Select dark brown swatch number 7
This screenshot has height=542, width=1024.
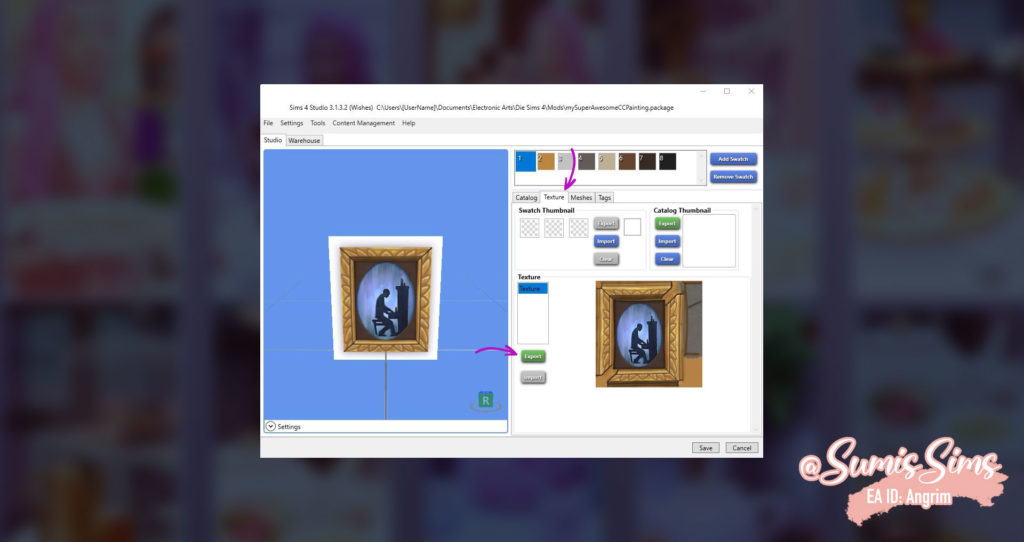click(647, 161)
